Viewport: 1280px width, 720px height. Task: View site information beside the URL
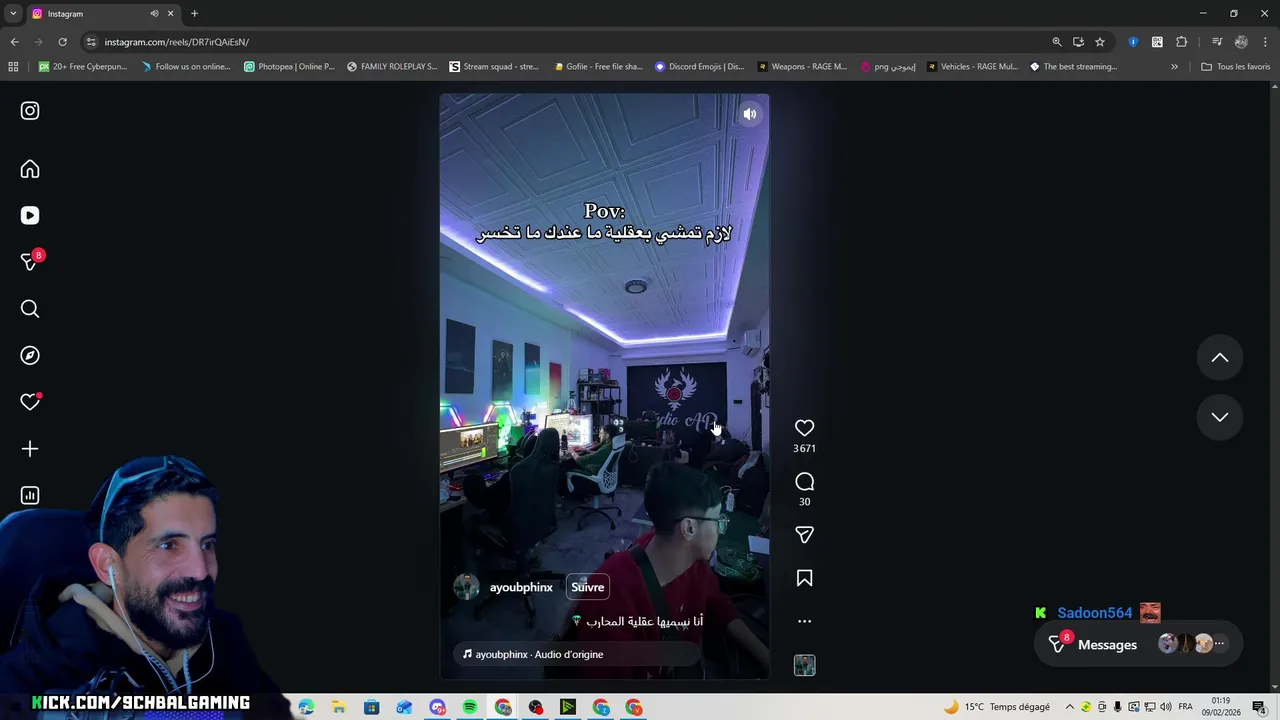point(91,42)
